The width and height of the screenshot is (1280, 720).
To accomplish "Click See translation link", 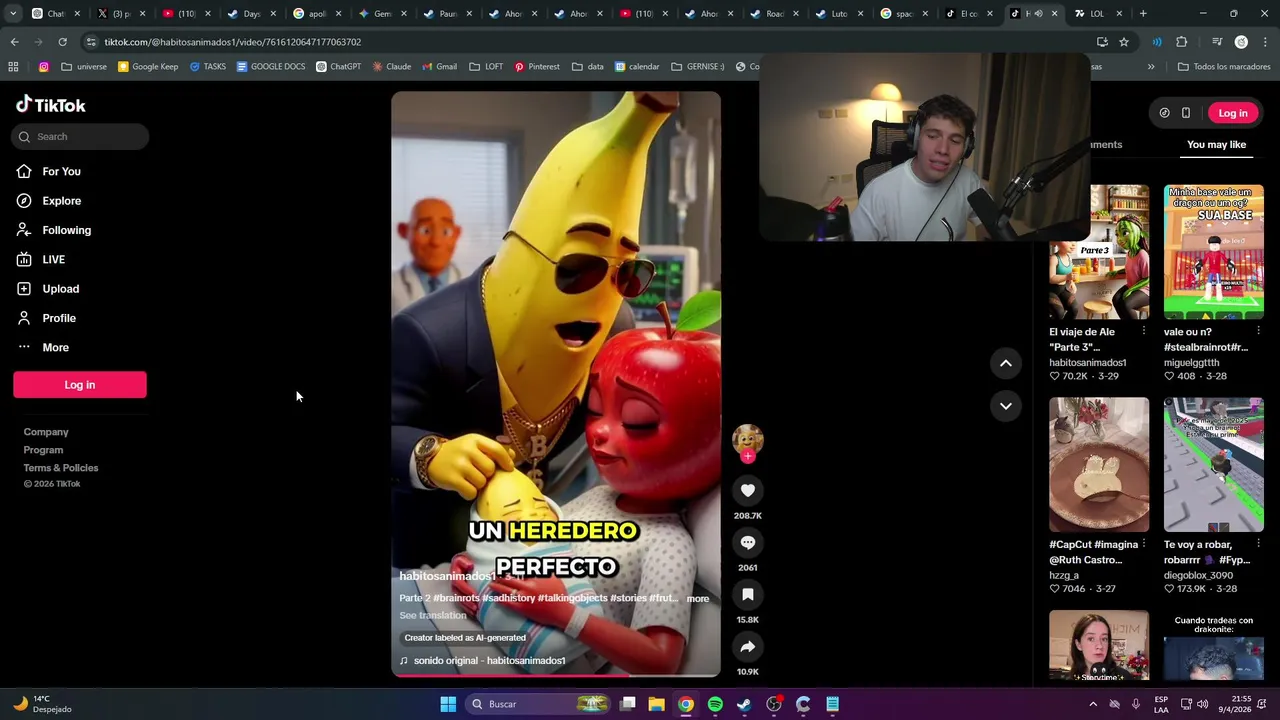I will [433, 615].
